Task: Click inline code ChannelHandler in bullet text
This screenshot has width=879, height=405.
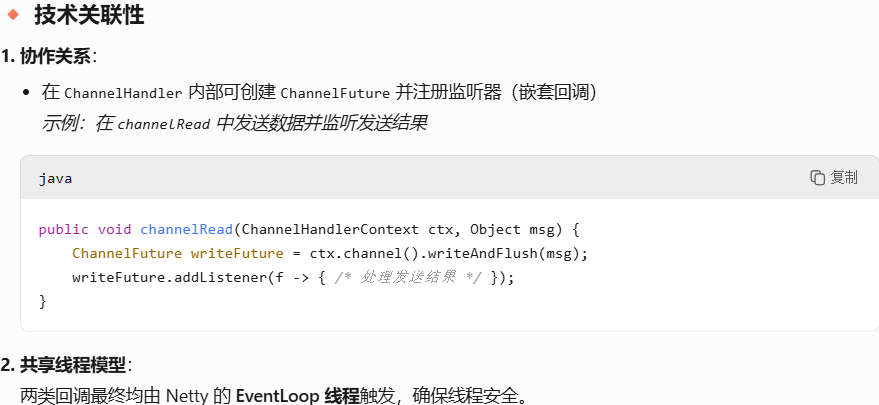Action: coord(123,93)
